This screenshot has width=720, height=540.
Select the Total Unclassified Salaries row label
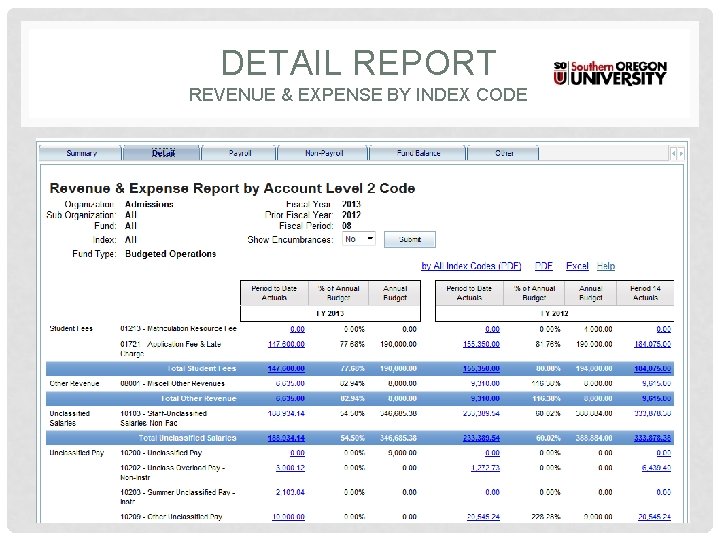pyautogui.click(x=187, y=438)
